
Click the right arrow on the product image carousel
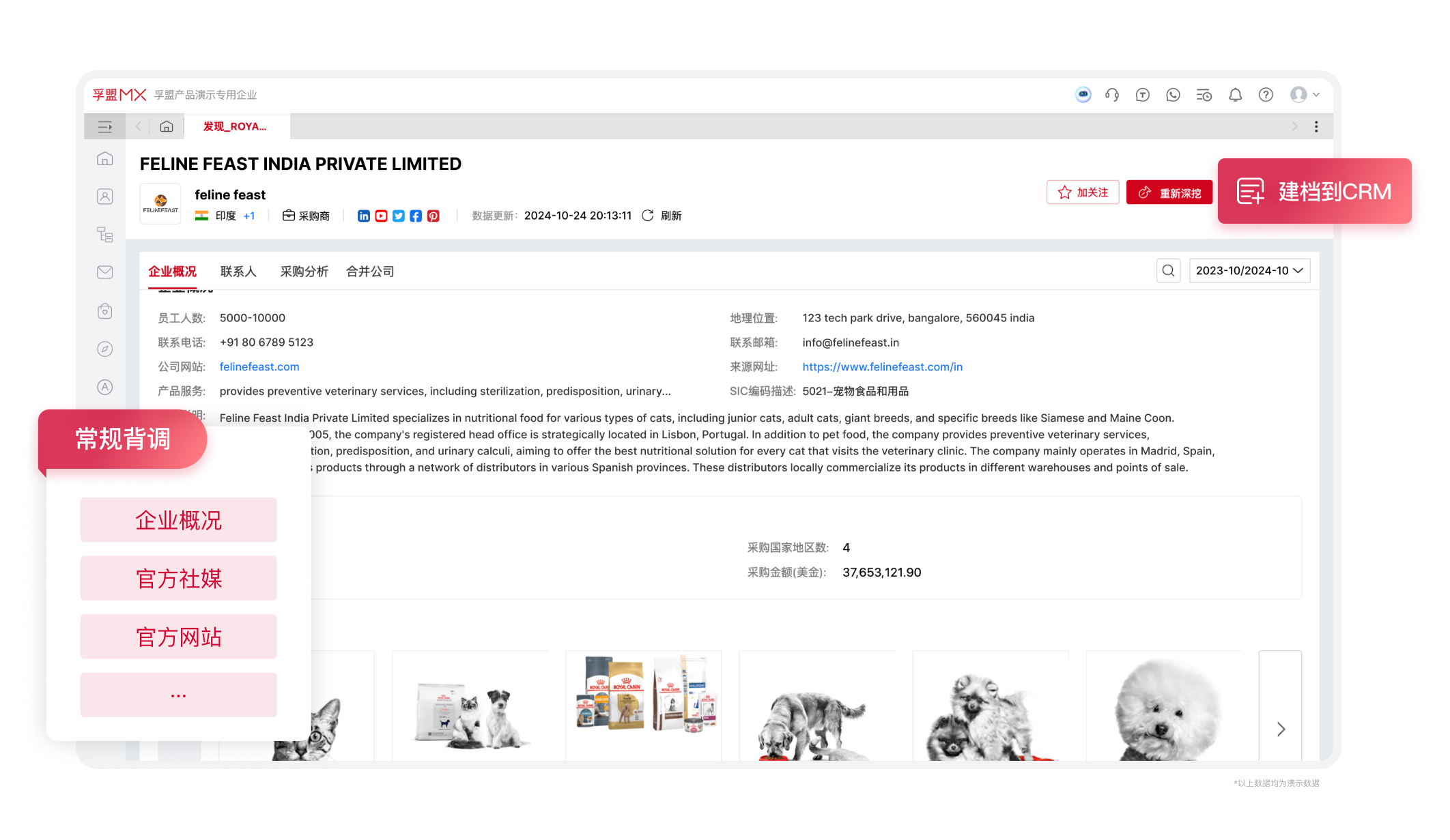coord(1281,729)
